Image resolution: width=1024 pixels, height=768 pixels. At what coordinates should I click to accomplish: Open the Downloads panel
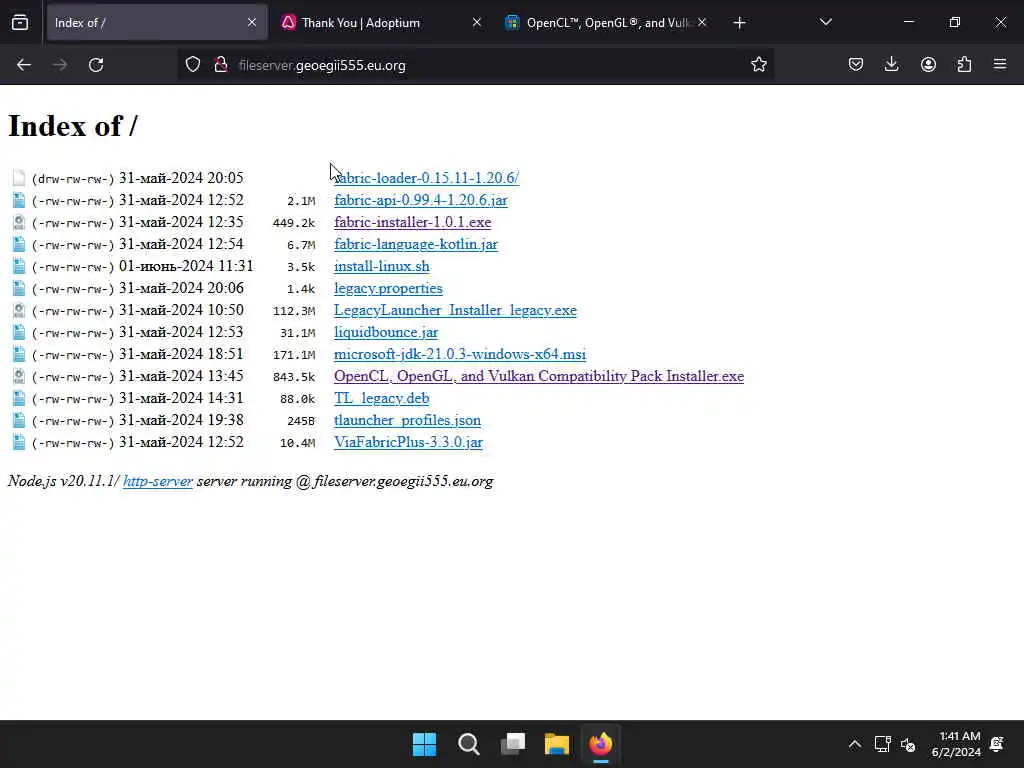tap(891, 65)
